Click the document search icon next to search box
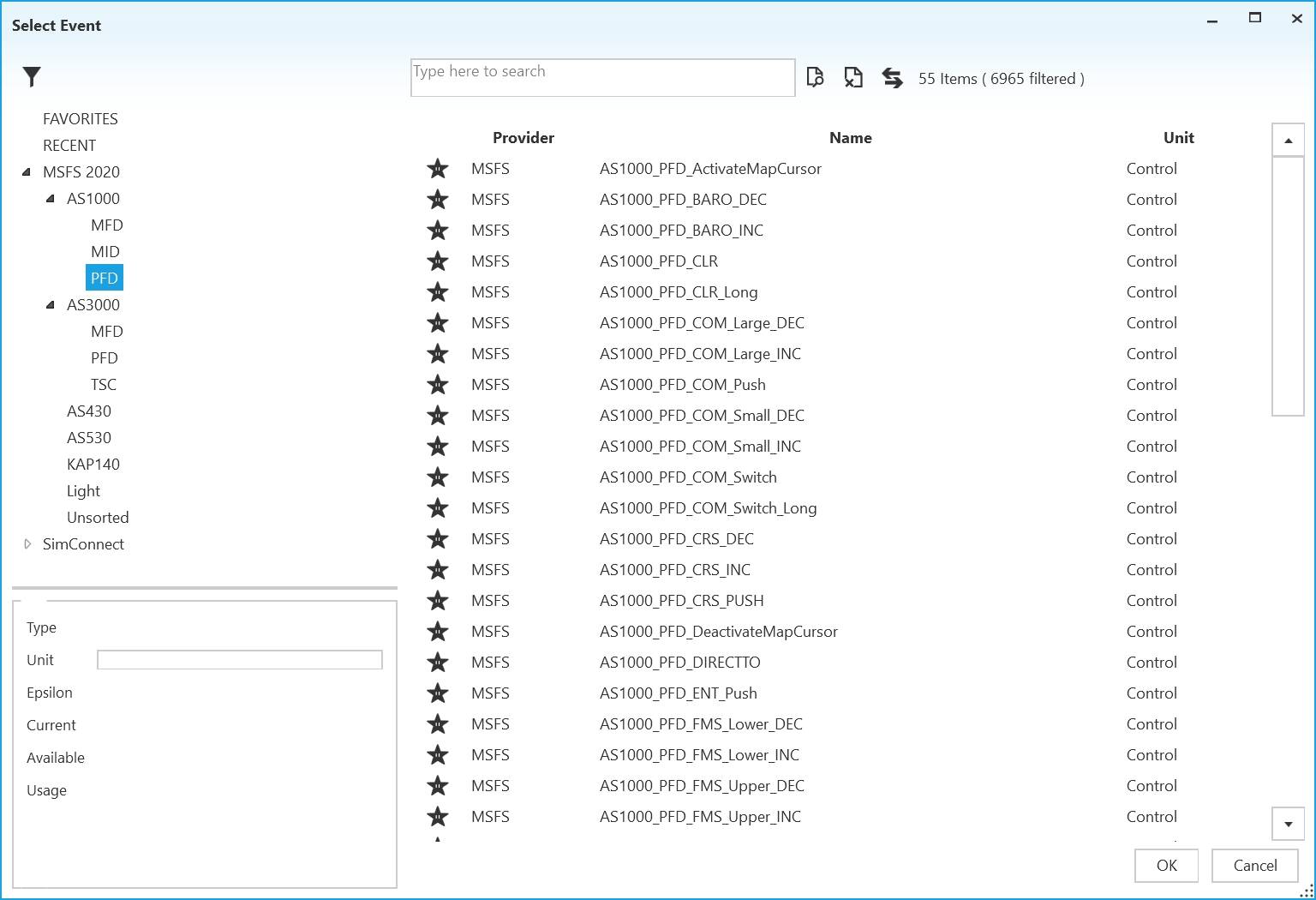The image size is (1316, 900). click(816, 78)
